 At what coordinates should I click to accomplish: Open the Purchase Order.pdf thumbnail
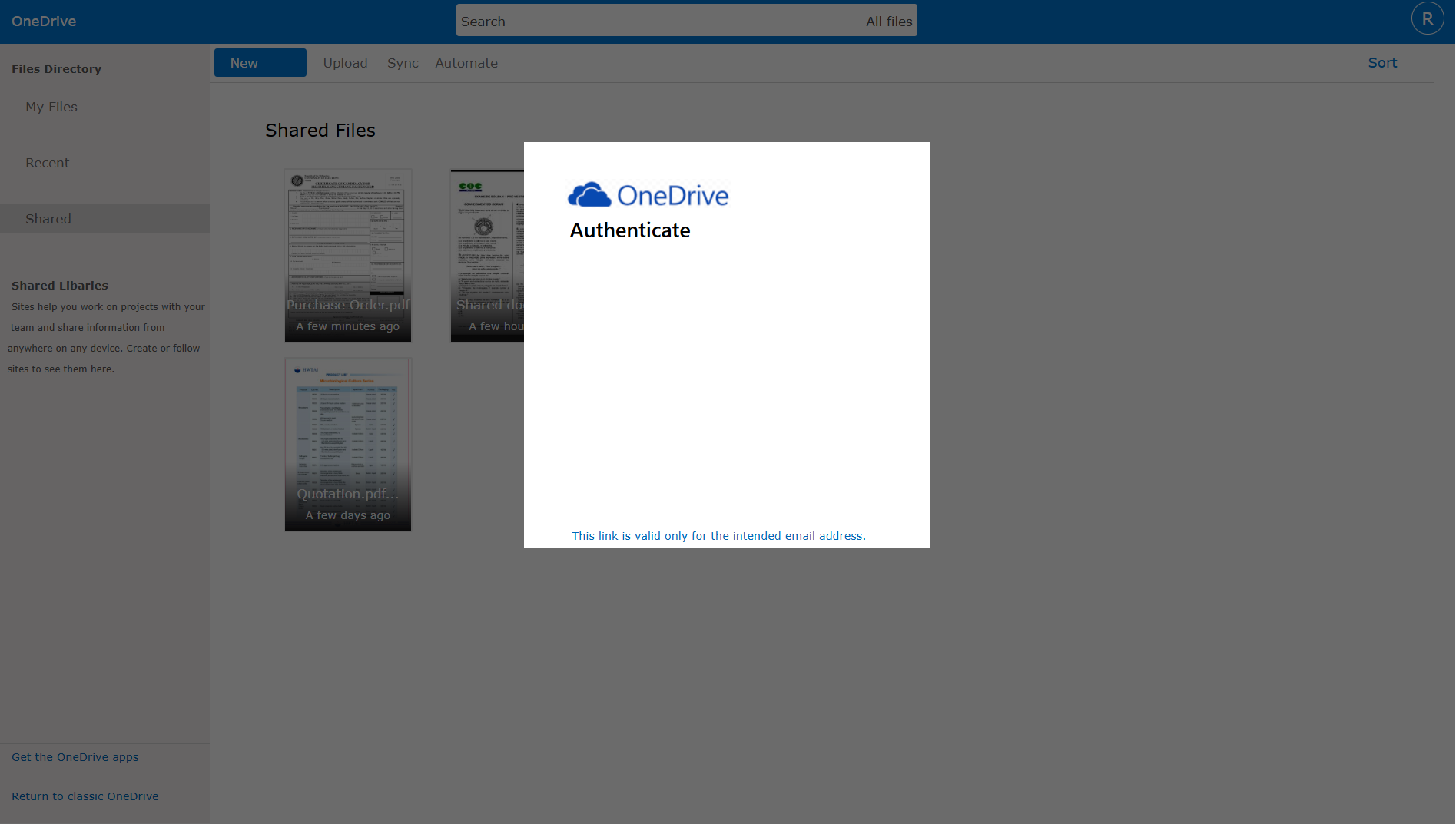[x=348, y=255]
